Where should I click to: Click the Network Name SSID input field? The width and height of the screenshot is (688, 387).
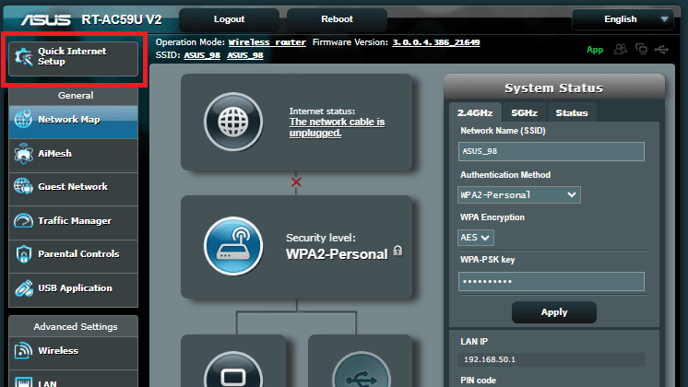[x=551, y=151]
